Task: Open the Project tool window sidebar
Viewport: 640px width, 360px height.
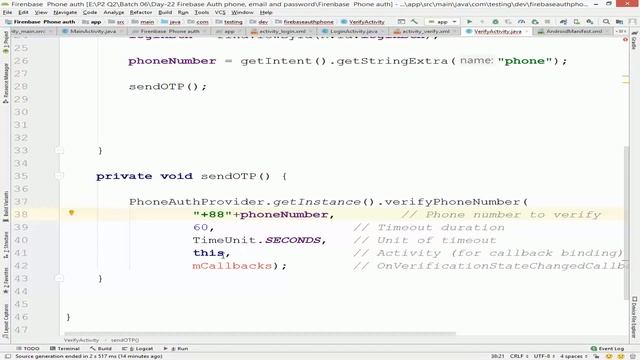Action: coord(6,43)
